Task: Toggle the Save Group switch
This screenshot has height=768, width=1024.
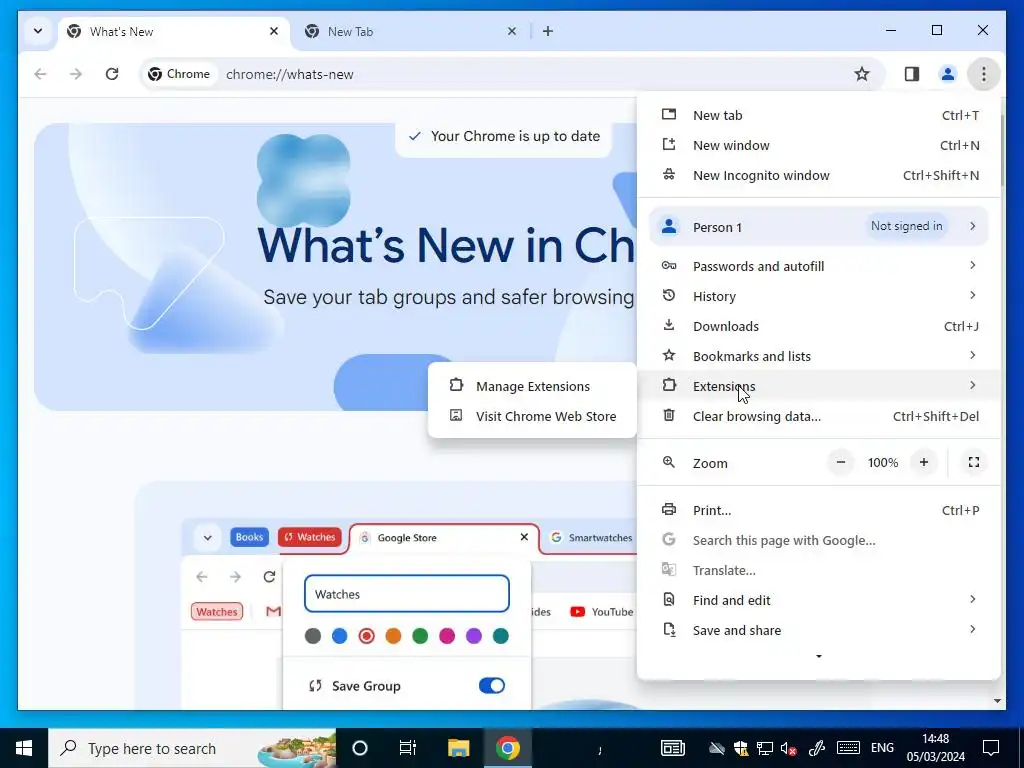Action: click(x=492, y=685)
